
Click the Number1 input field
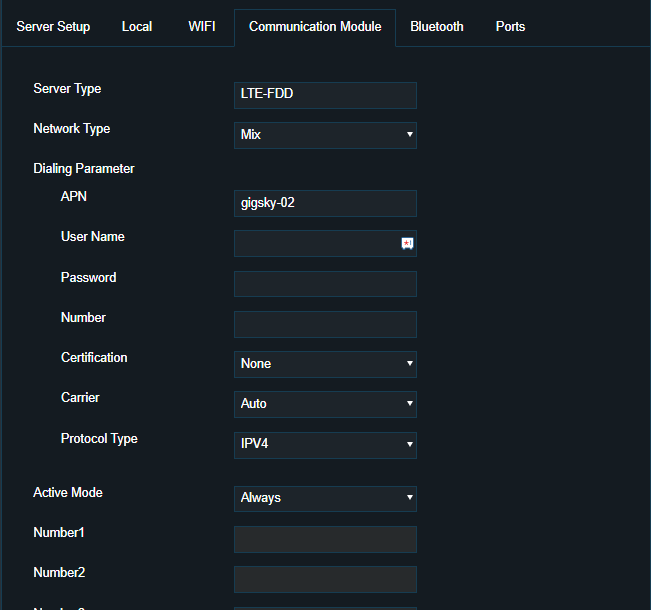325,539
